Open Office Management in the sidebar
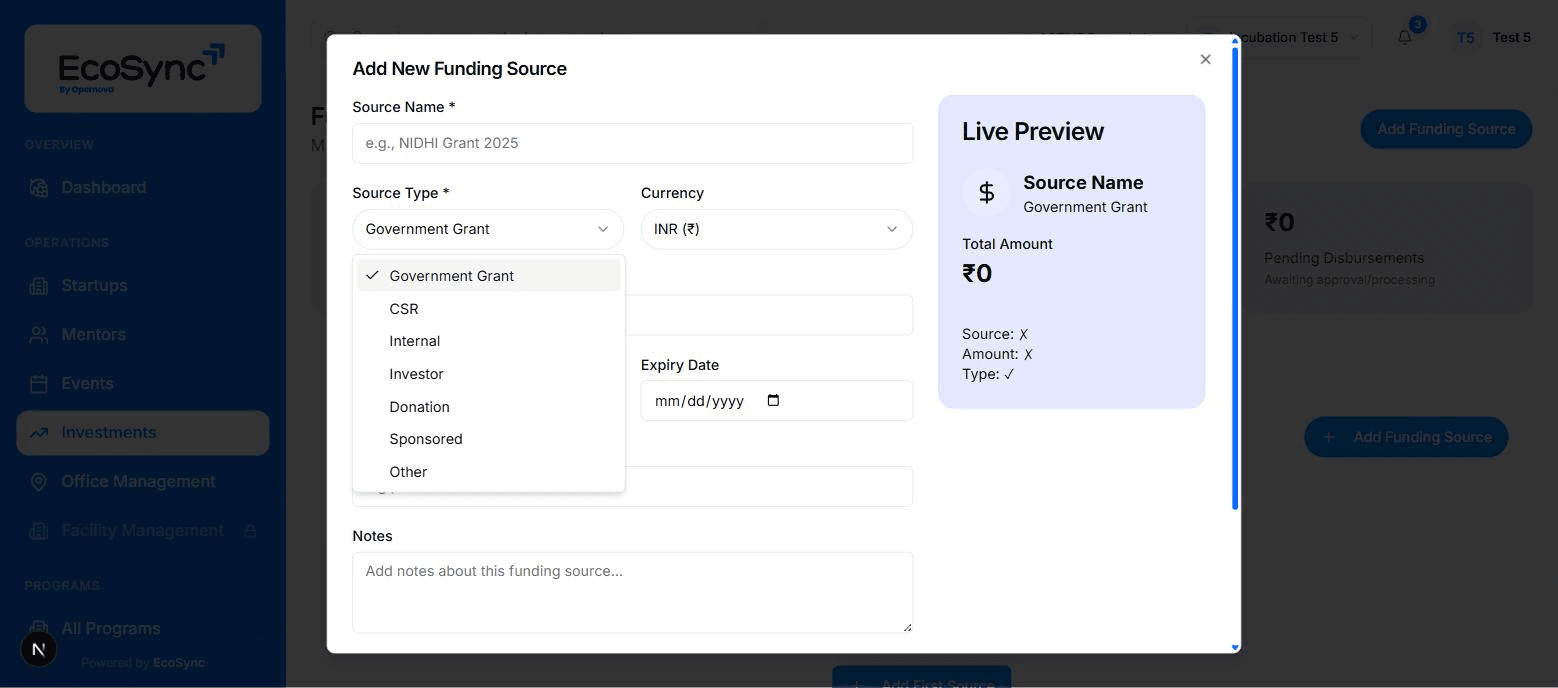This screenshot has width=1558, height=688. pos(143,481)
